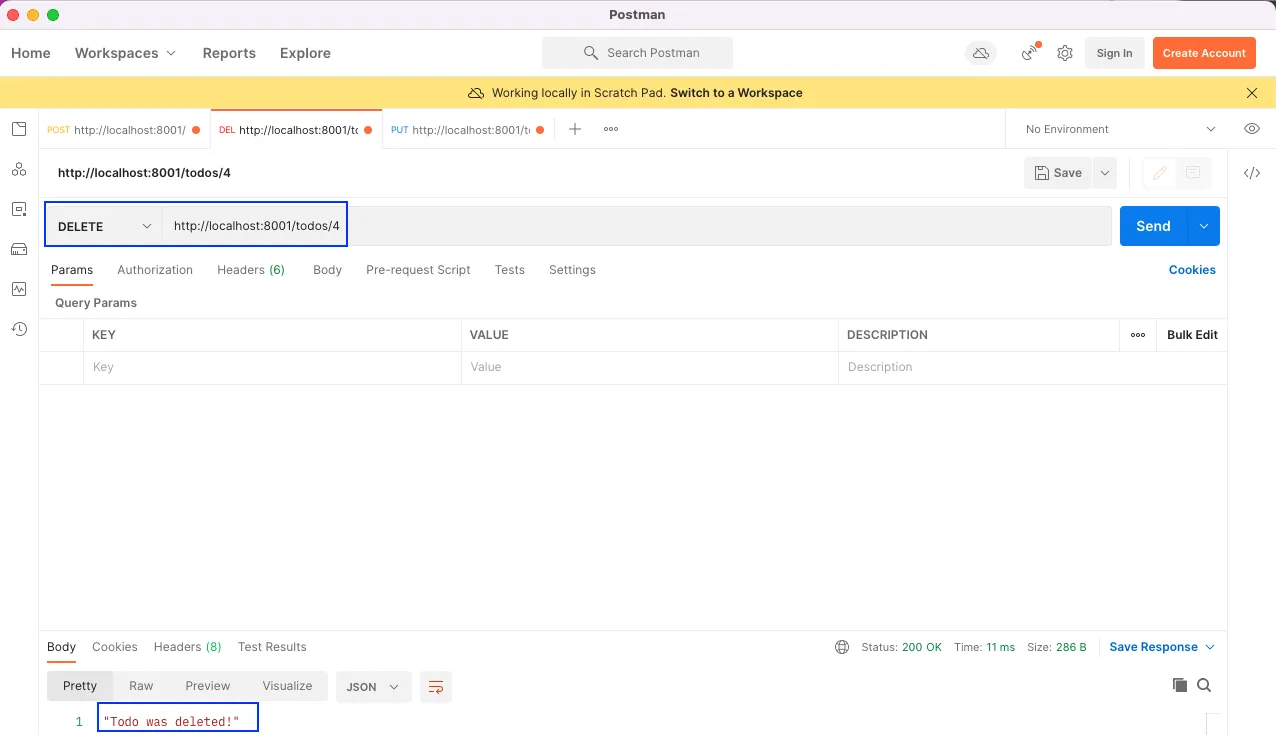Close the Scratch Pad yellow banner
Screen dimensions: 1276x735
[x=1252, y=93]
